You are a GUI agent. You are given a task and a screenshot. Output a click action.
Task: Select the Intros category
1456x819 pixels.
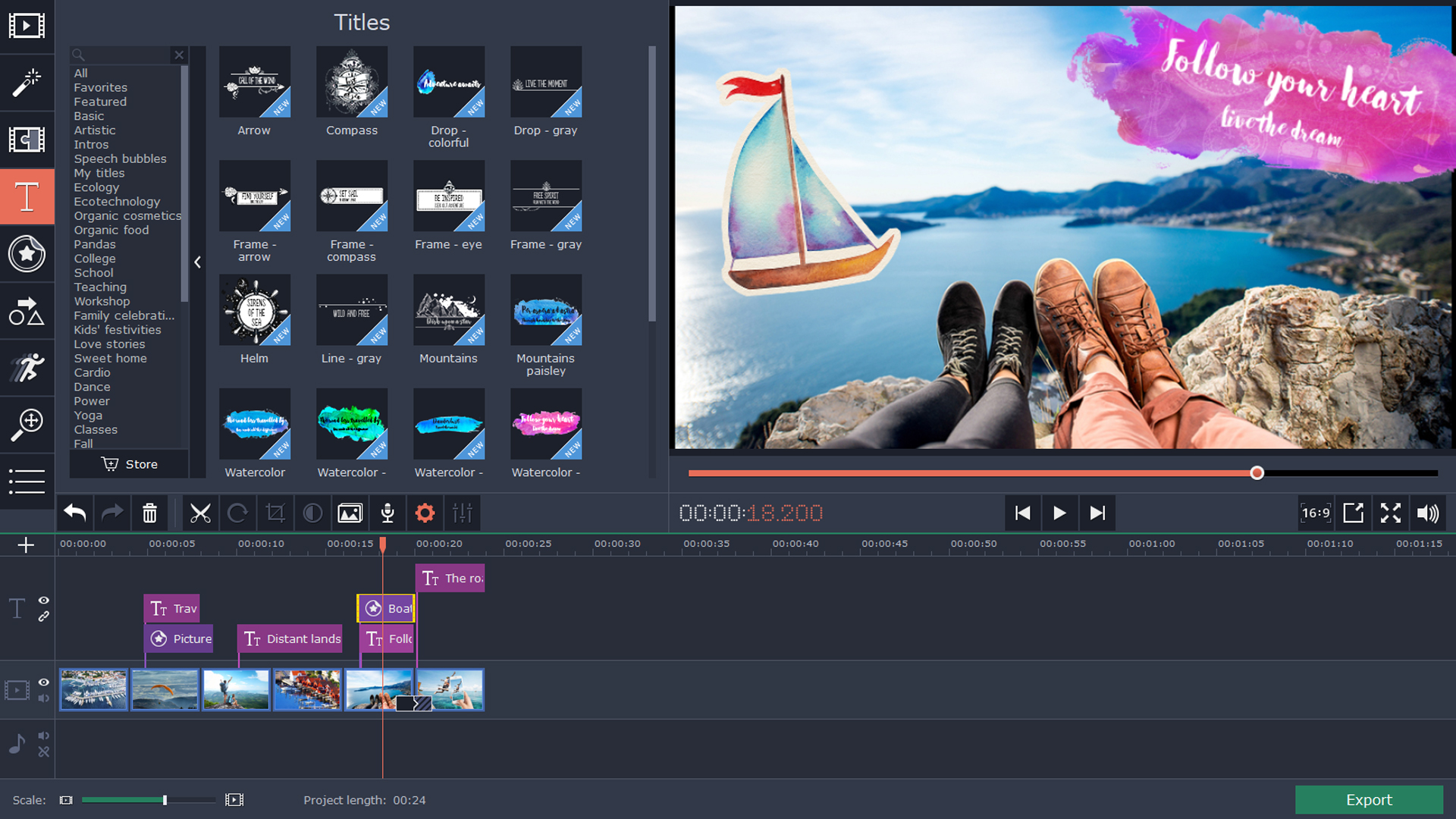pyautogui.click(x=90, y=144)
